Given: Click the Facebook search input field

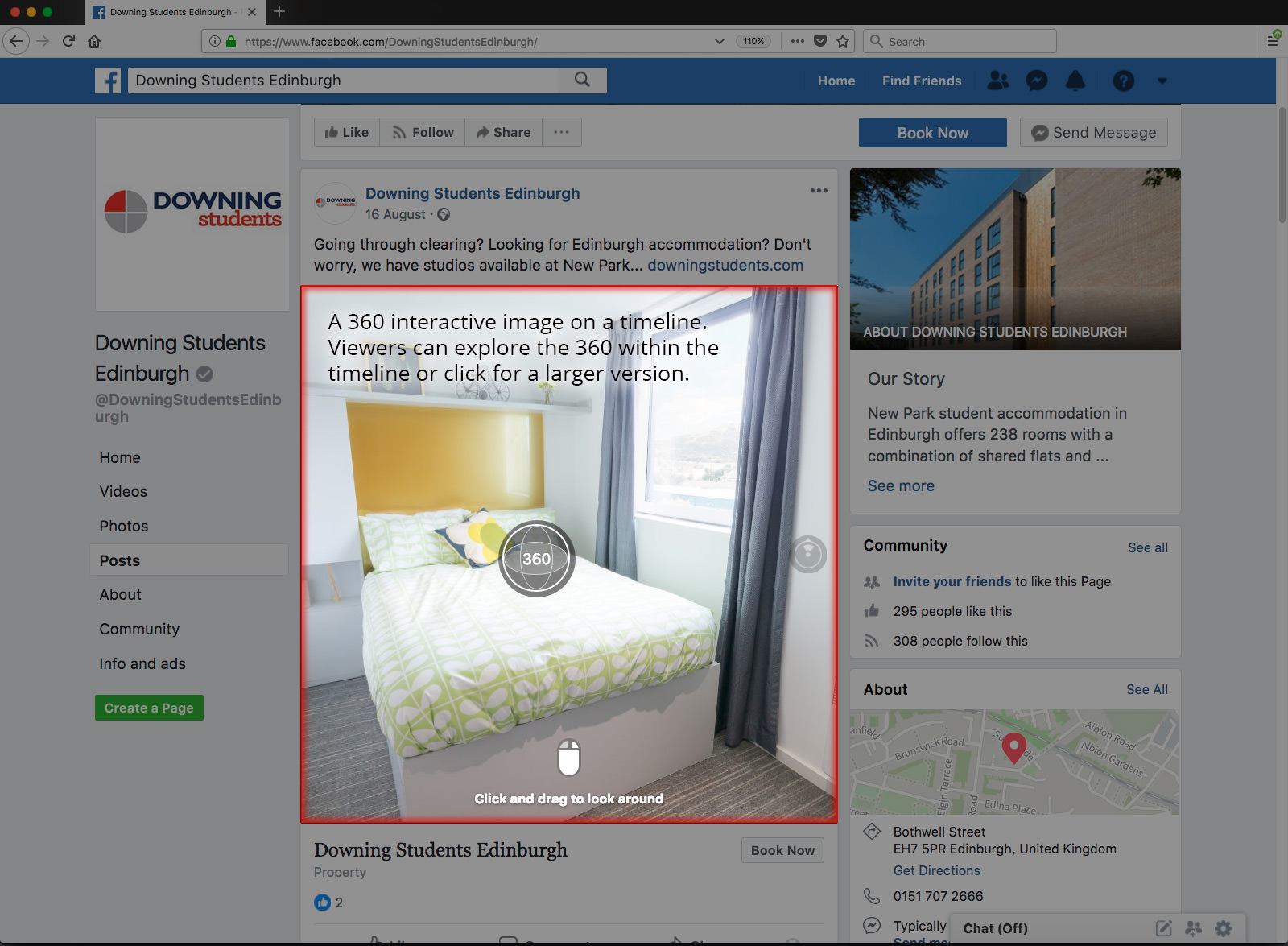Looking at the screenshot, I should click(x=343, y=80).
